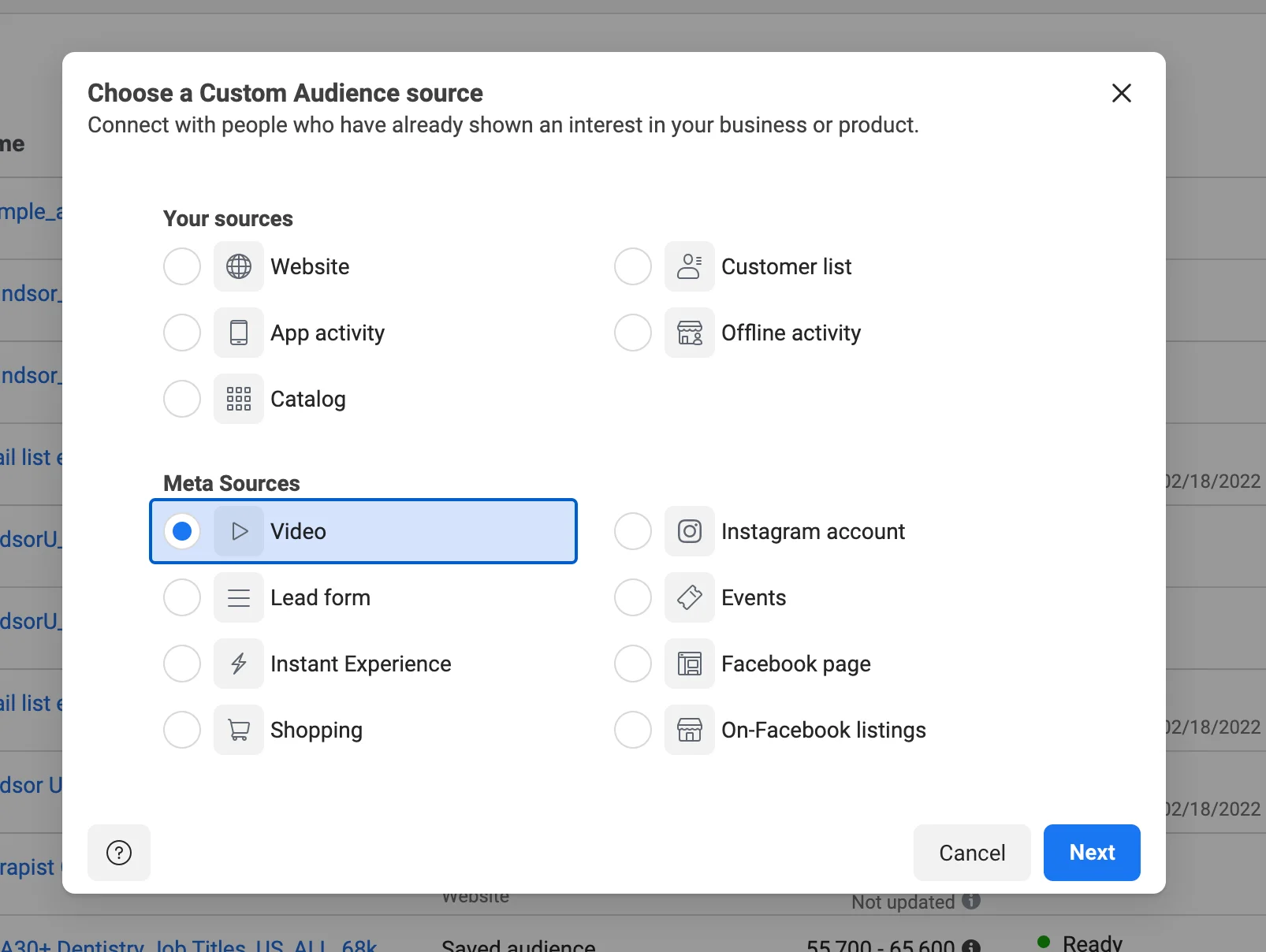Click the Offline activity store icon
1266x952 pixels.
click(690, 333)
